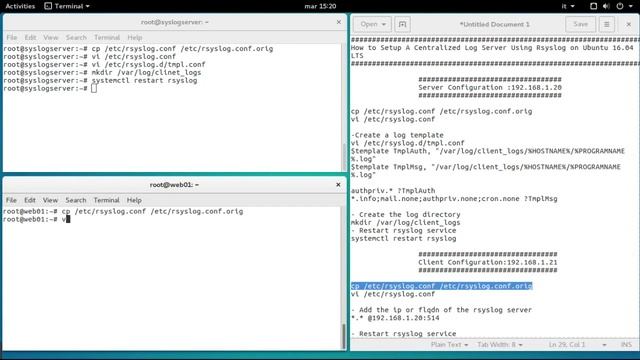The width and height of the screenshot is (640, 360).
Task: Expand the system menu arrow in top bar
Action: pyautogui.click(x=631, y=6)
